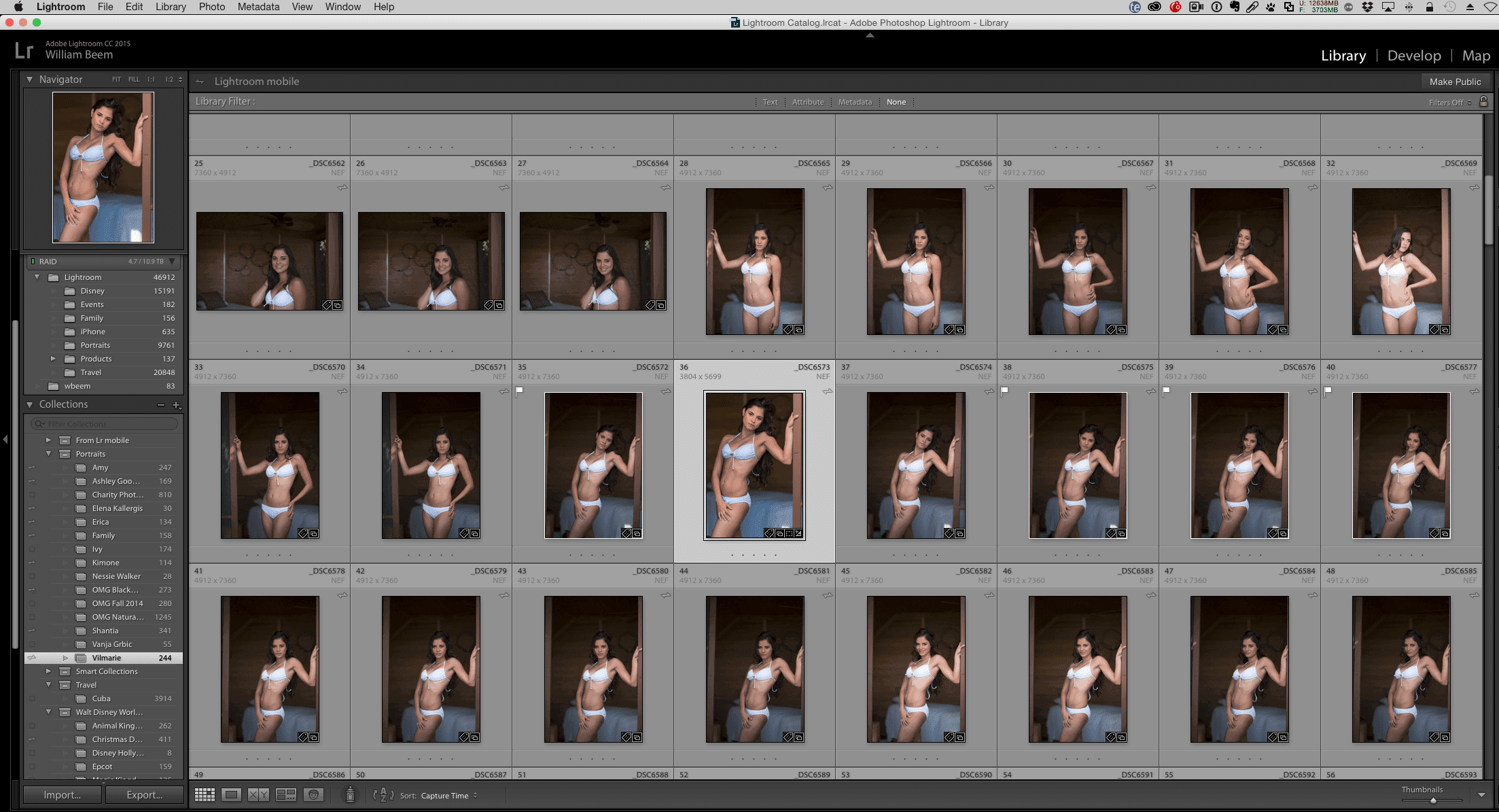The image size is (1499, 812).
Task: Collapse the Collections panel
Action: (x=29, y=404)
